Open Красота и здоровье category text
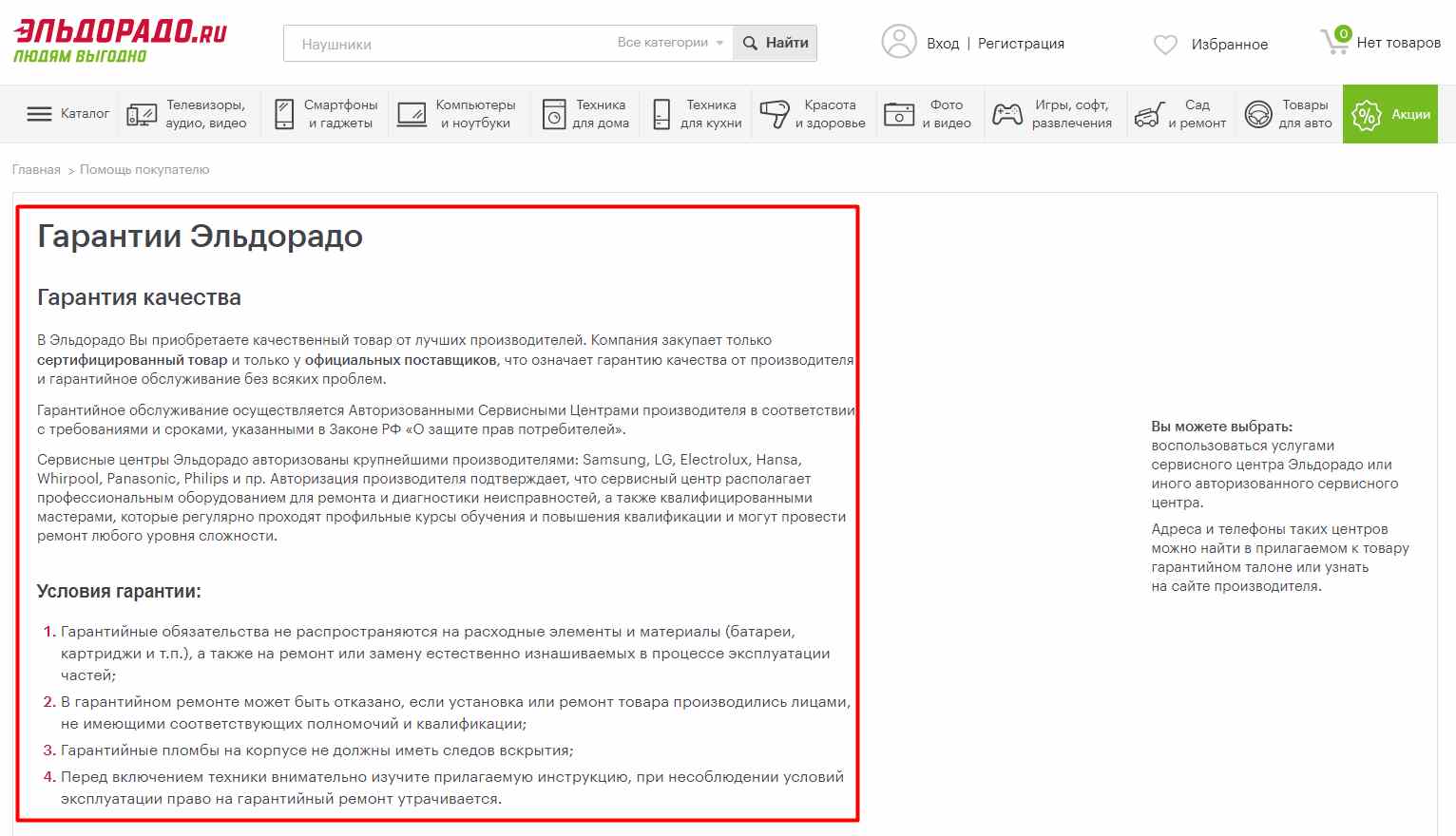Image resolution: width=1456 pixels, height=836 pixels. pyautogui.click(x=830, y=114)
